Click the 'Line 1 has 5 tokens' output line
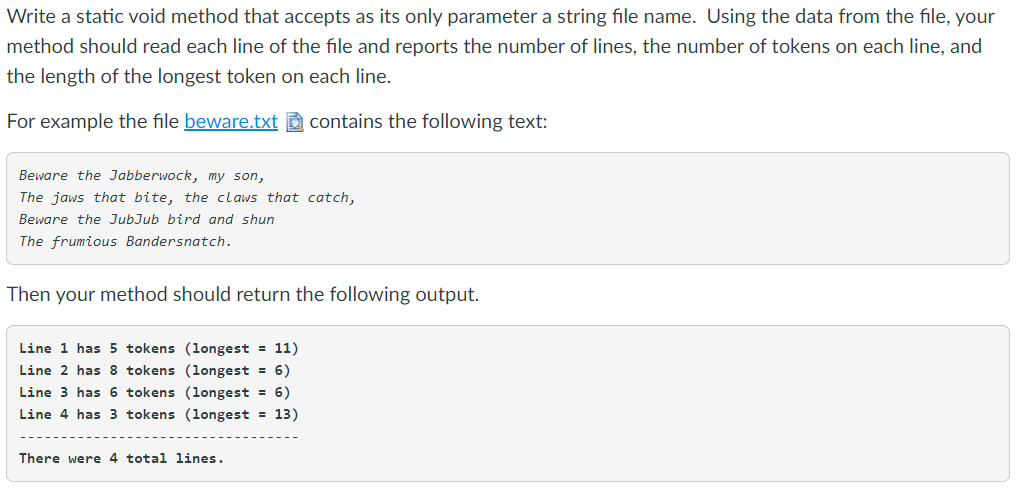Image resolution: width=1025 pixels, height=503 pixels. (159, 348)
